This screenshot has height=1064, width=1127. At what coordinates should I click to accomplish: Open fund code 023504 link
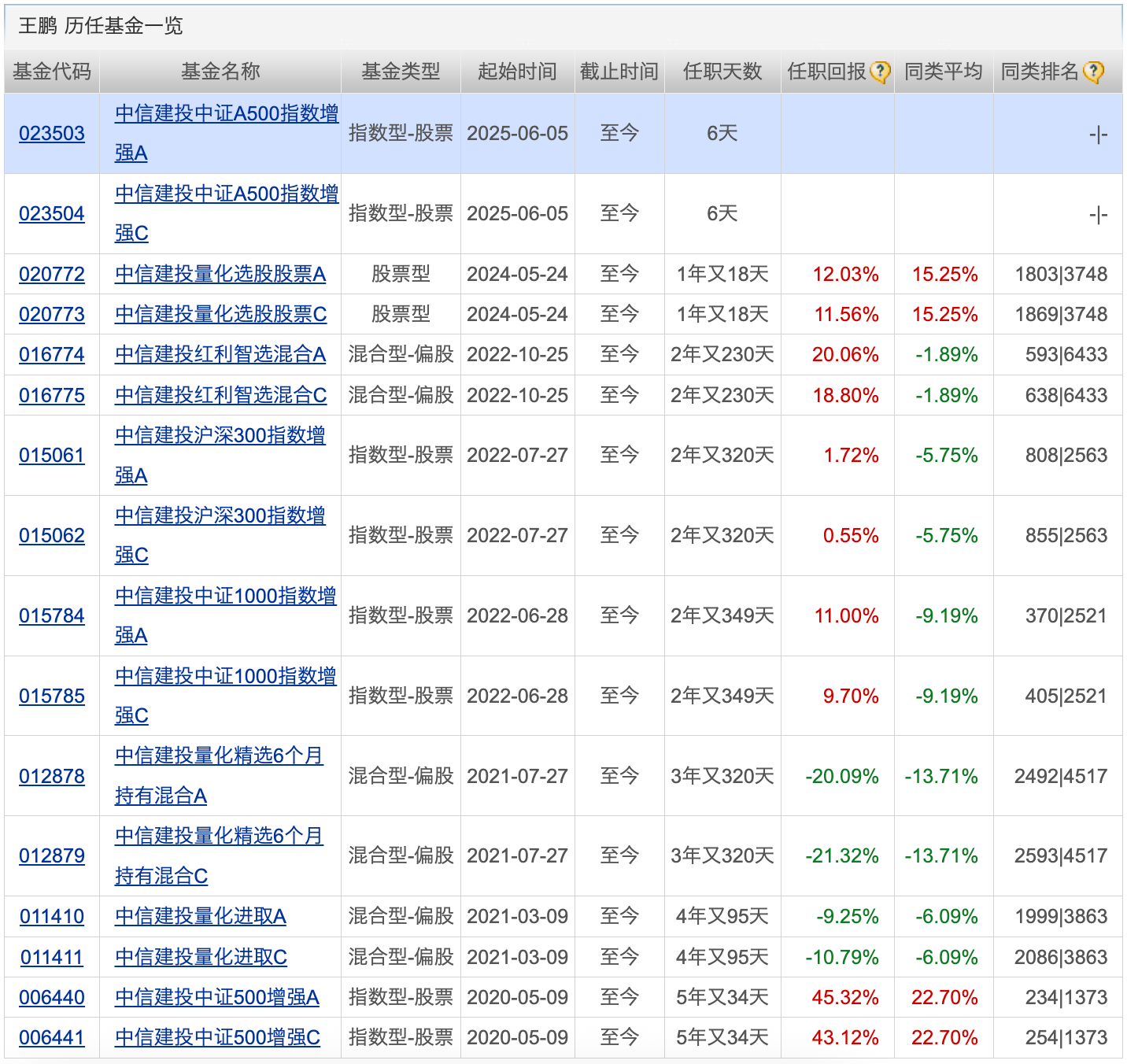tap(52, 213)
